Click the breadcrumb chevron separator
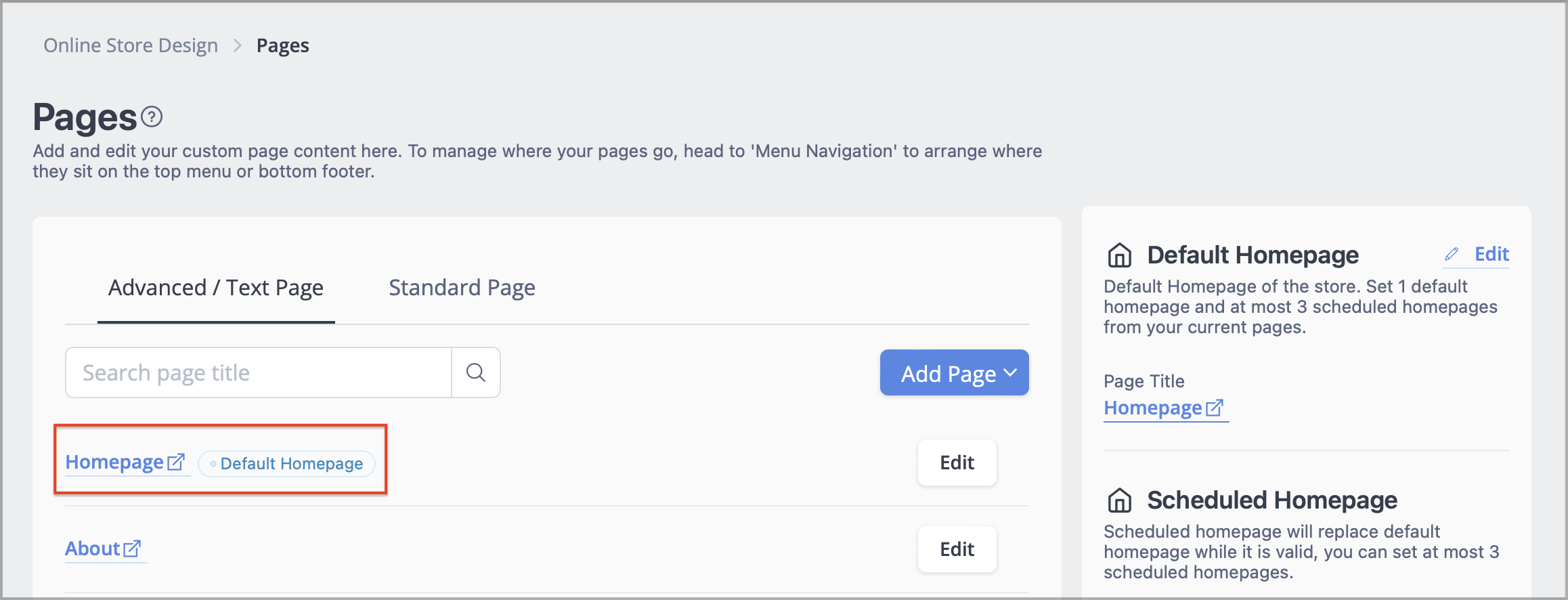Image resolution: width=1568 pixels, height=600 pixels. (237, 45)
